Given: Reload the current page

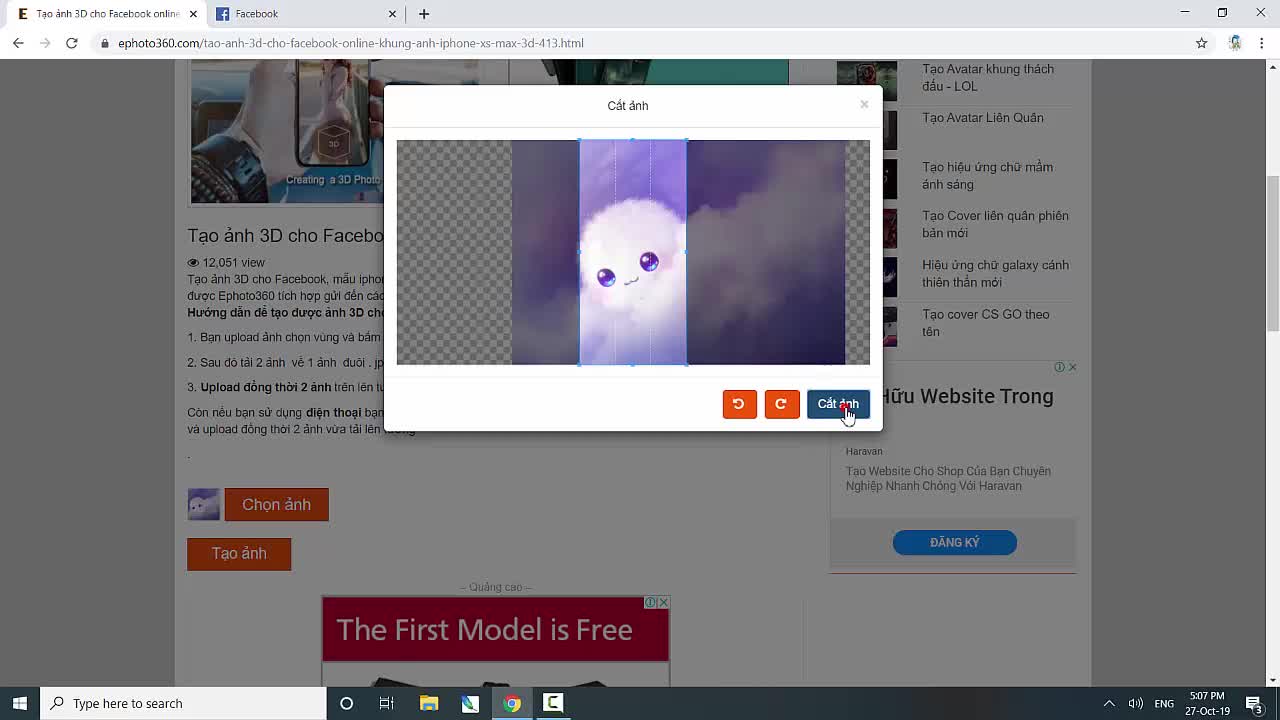Looking at the screenshot, I should (x=71, y=43).
